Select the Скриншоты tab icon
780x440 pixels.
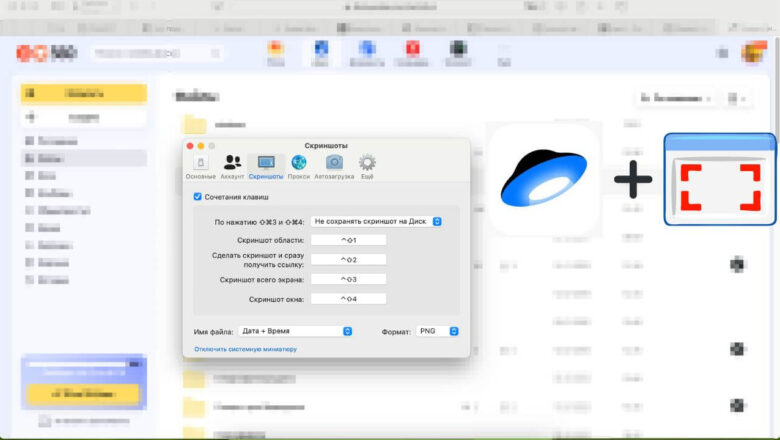pyautogui.click(x=266, y=167)
